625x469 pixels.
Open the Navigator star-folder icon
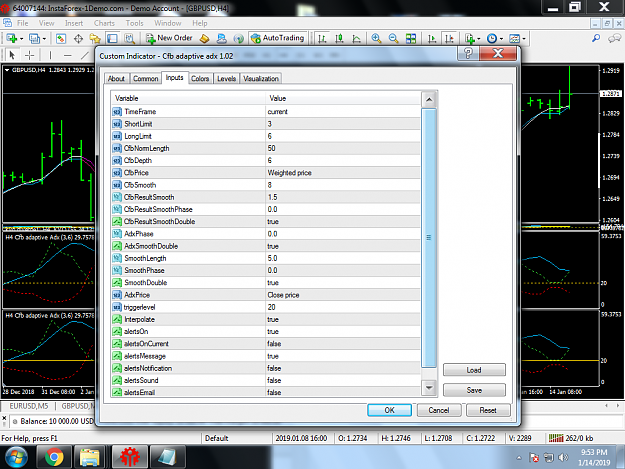tap(95, 39)
